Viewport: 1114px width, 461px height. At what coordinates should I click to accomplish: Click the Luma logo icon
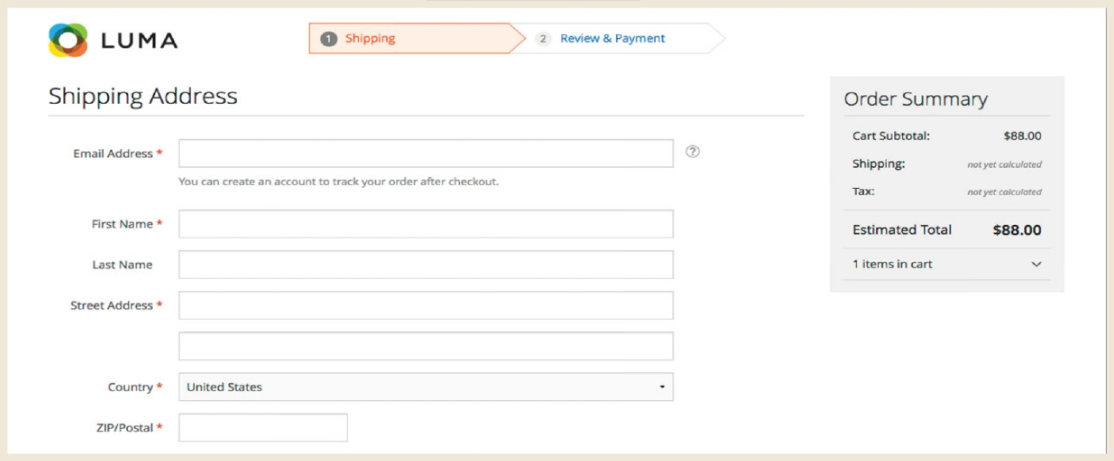[68, 40]
